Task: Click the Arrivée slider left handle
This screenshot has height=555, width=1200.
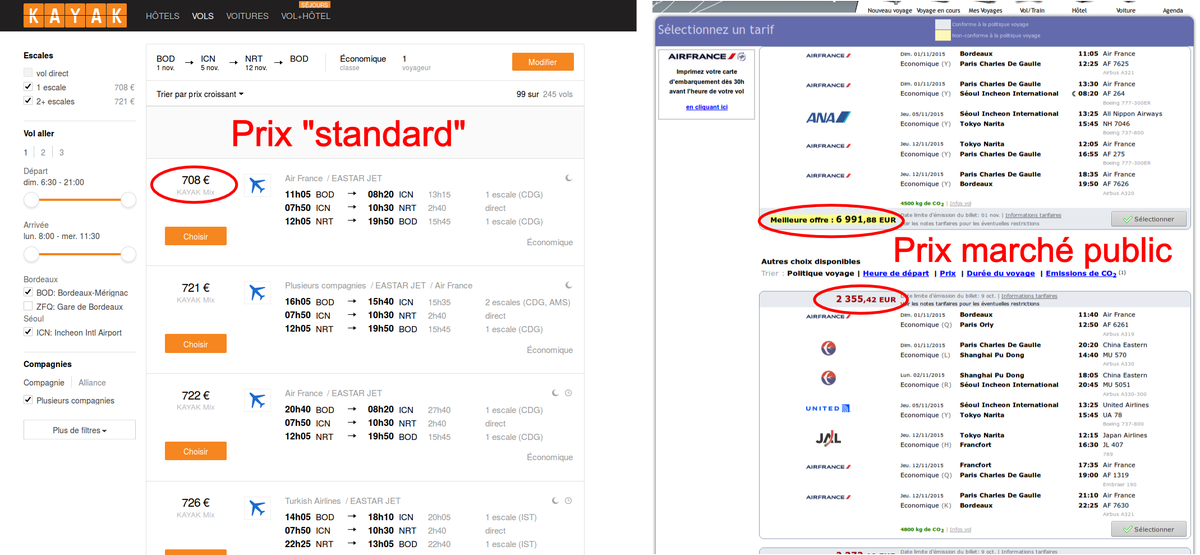Action: (x=30, y=255)
